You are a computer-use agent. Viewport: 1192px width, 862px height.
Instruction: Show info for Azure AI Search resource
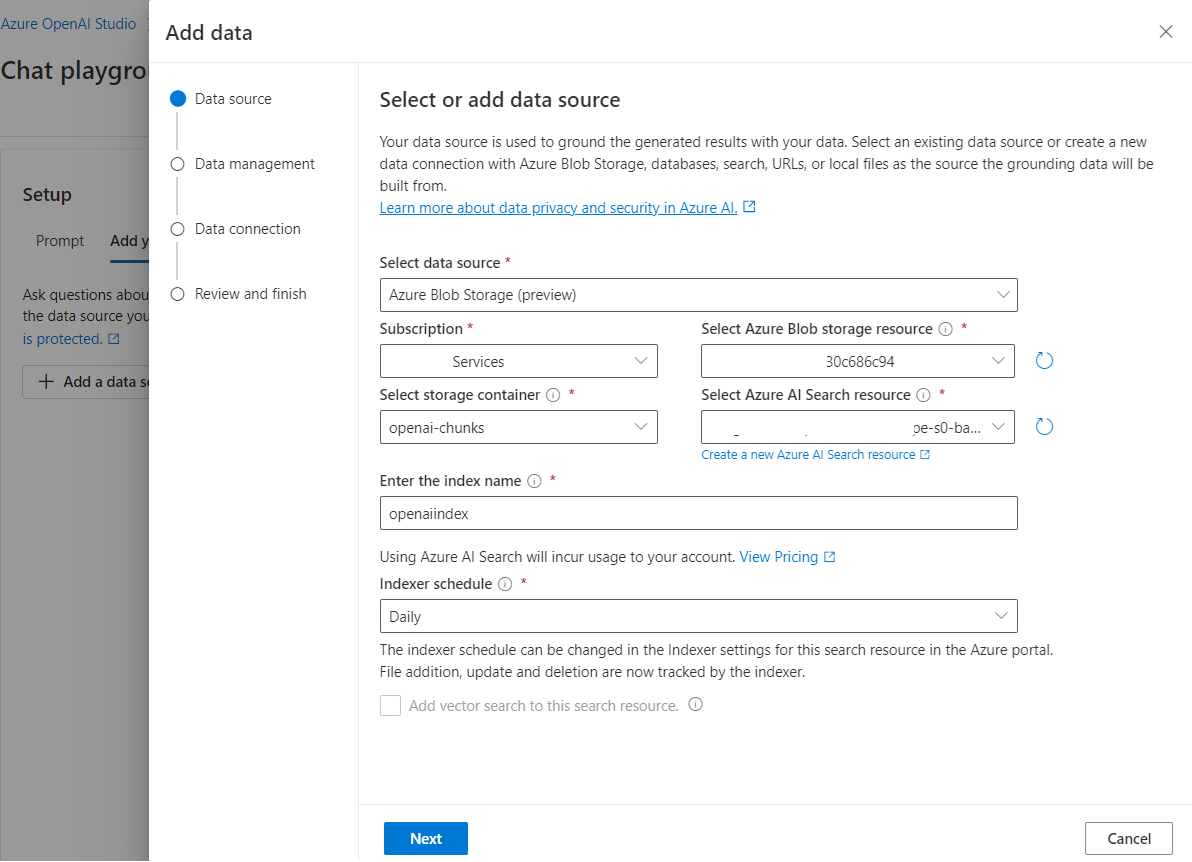tap(924, 395)
